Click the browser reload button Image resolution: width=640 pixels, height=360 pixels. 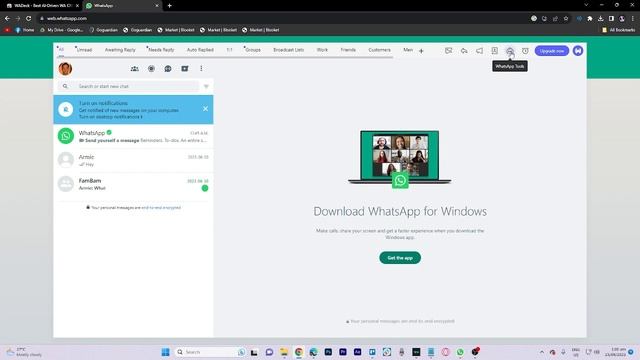29,18
